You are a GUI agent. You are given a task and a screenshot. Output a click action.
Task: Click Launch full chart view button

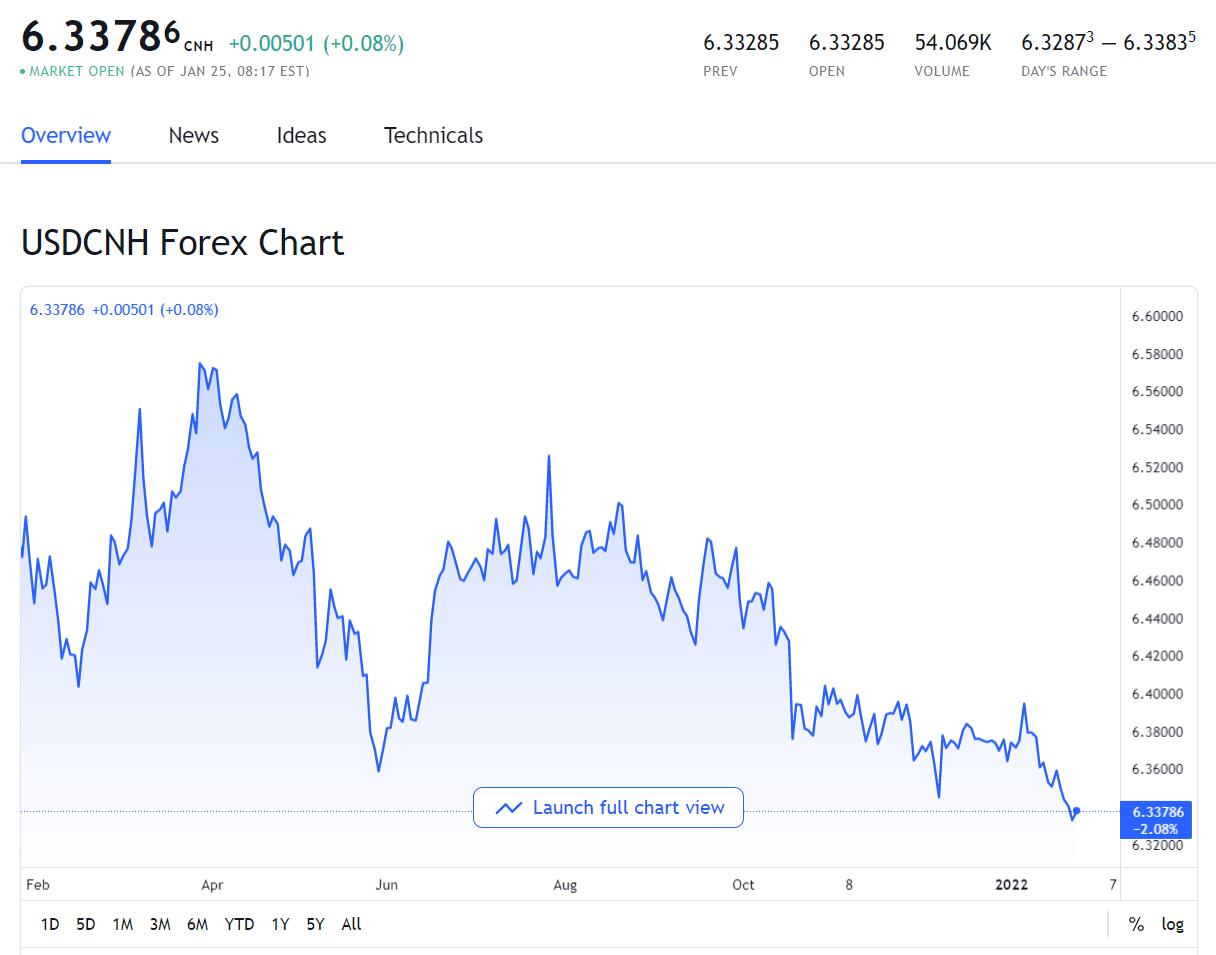pyautogui.click(x=608, y=808)
